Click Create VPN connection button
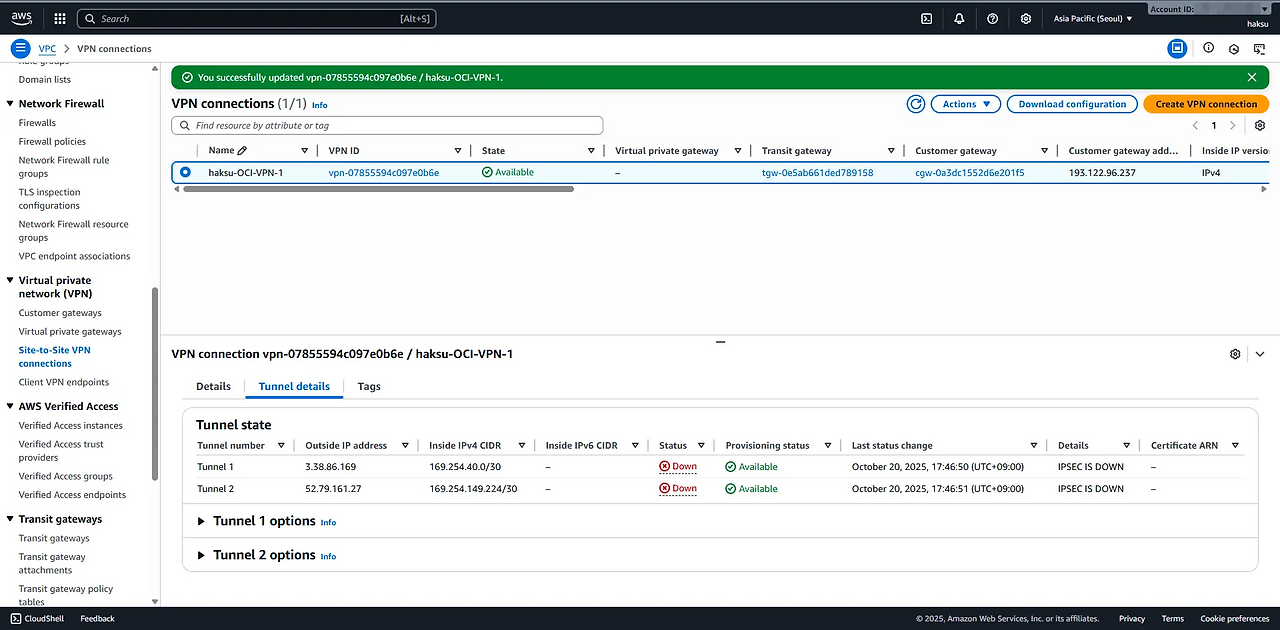 click(1206, 104)
